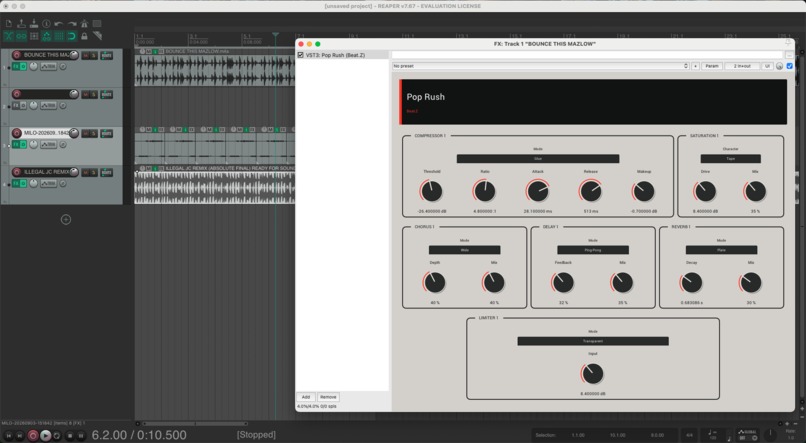Toggle the lock padlock icon

[84, 36]
